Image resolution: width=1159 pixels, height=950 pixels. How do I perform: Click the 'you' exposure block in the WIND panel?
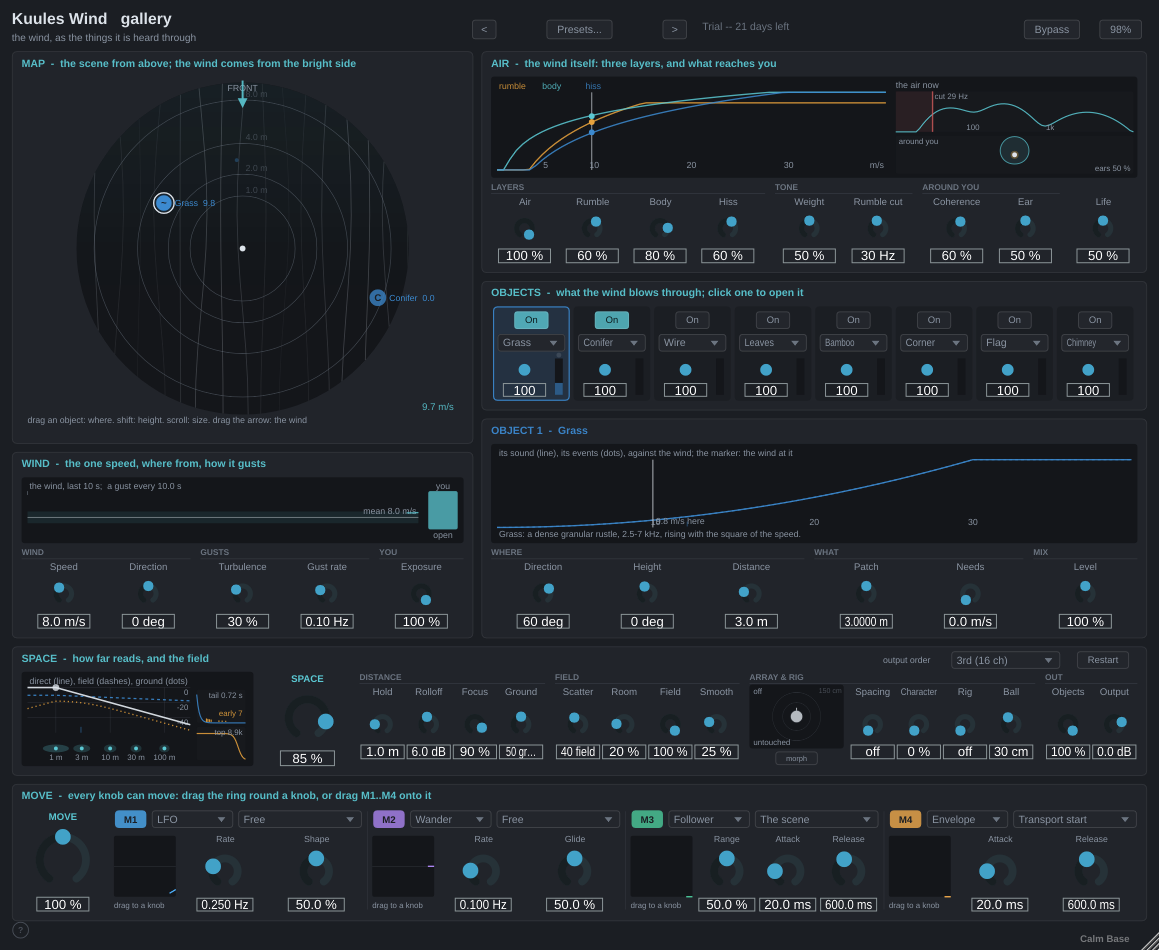[x=443, y=510]
